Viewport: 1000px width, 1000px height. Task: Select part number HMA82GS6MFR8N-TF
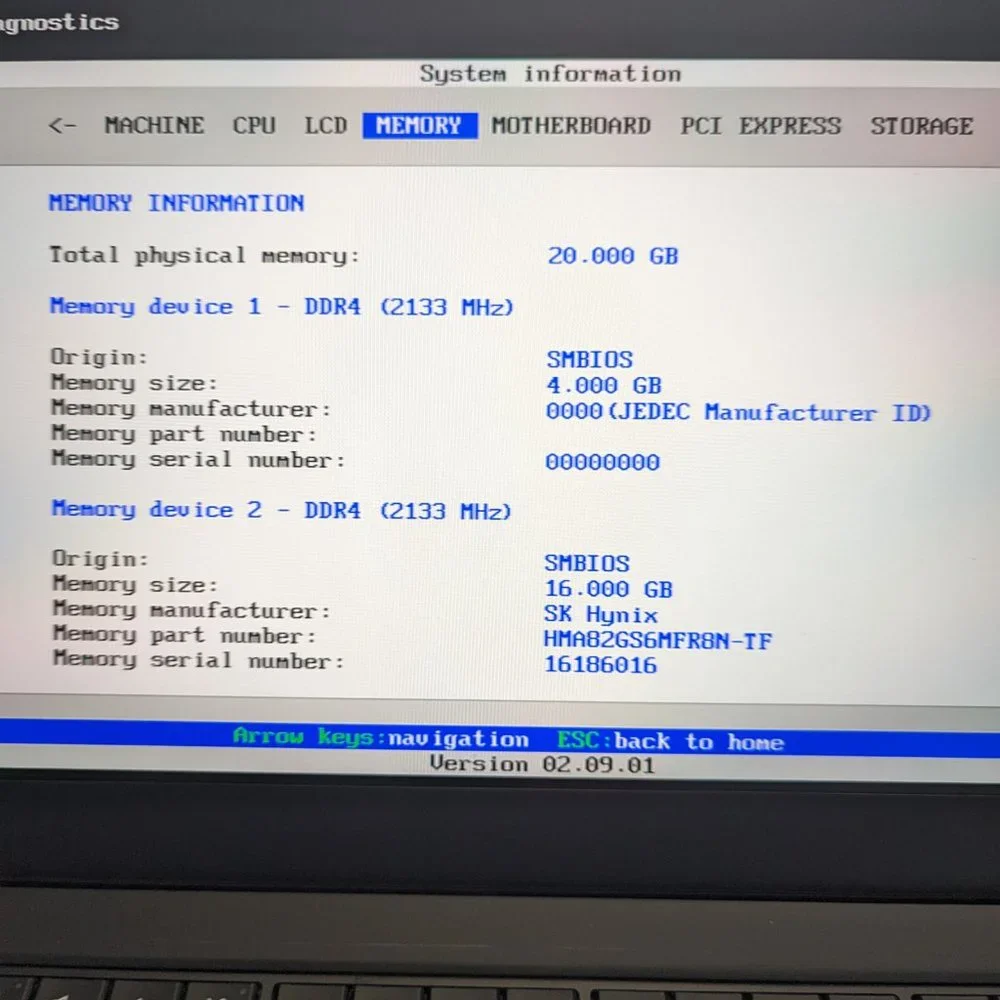(658, 640)
